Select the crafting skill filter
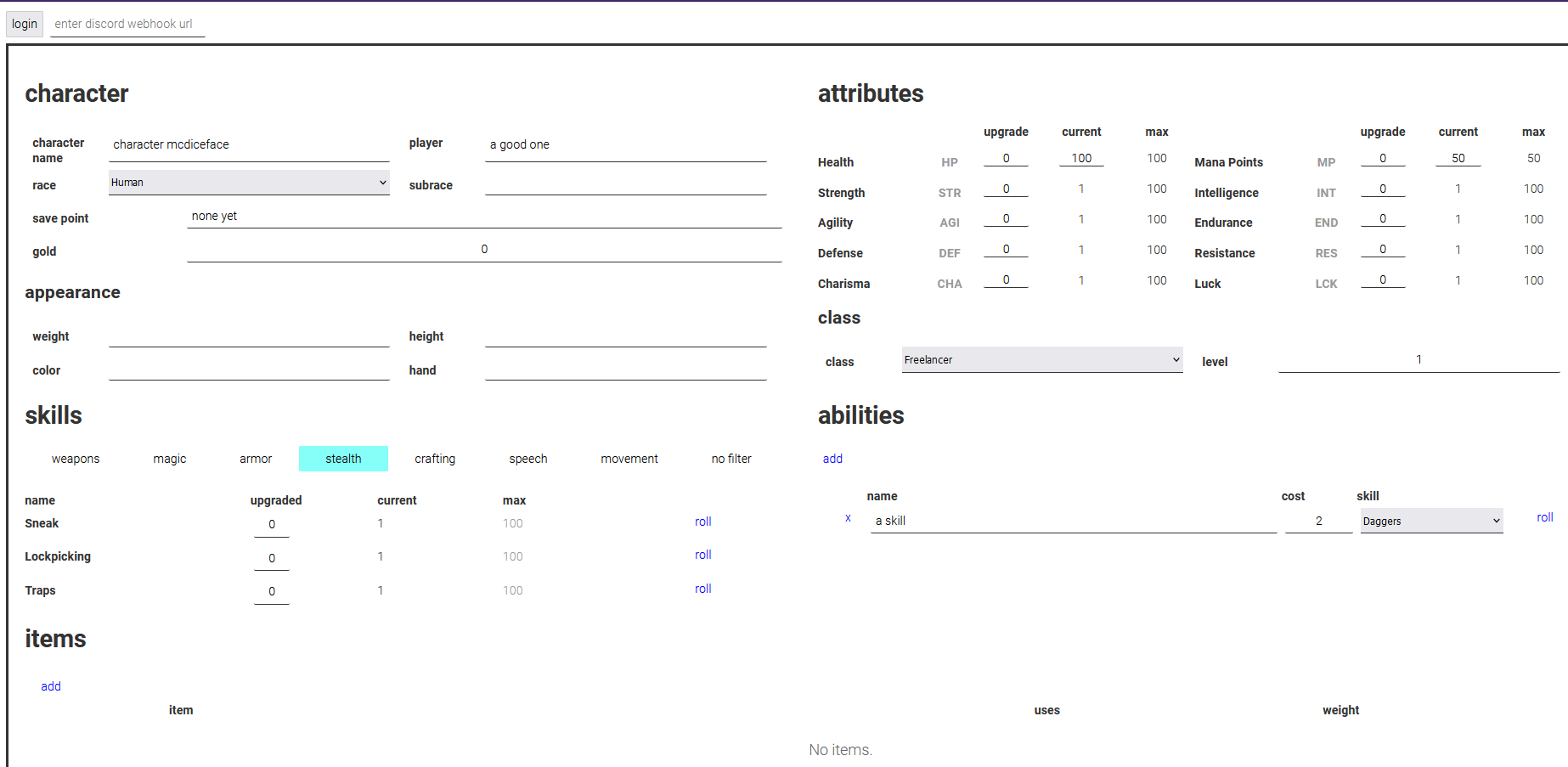1568x767 pixels. click(435, 459)
